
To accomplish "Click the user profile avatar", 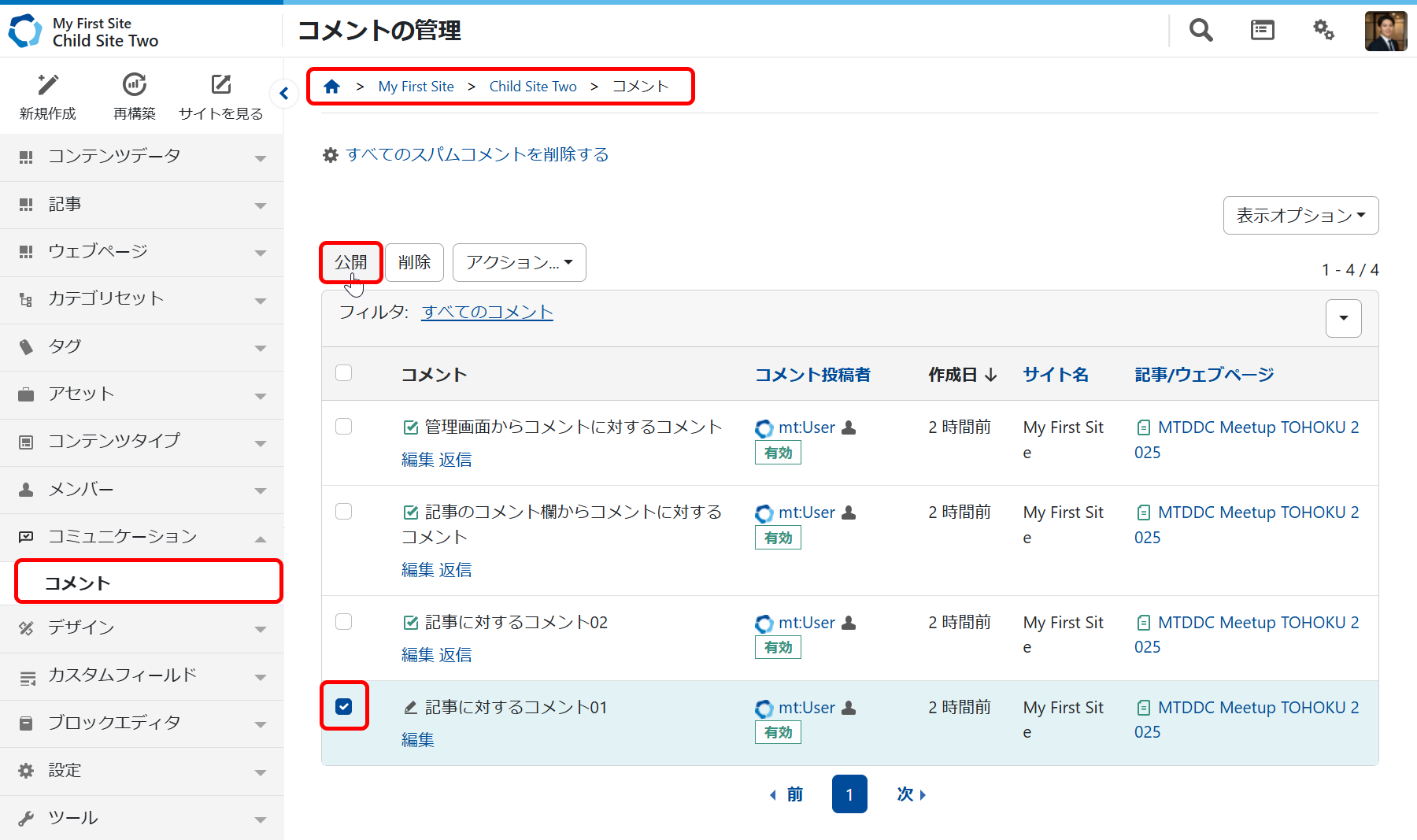I will click(1386, 31).
